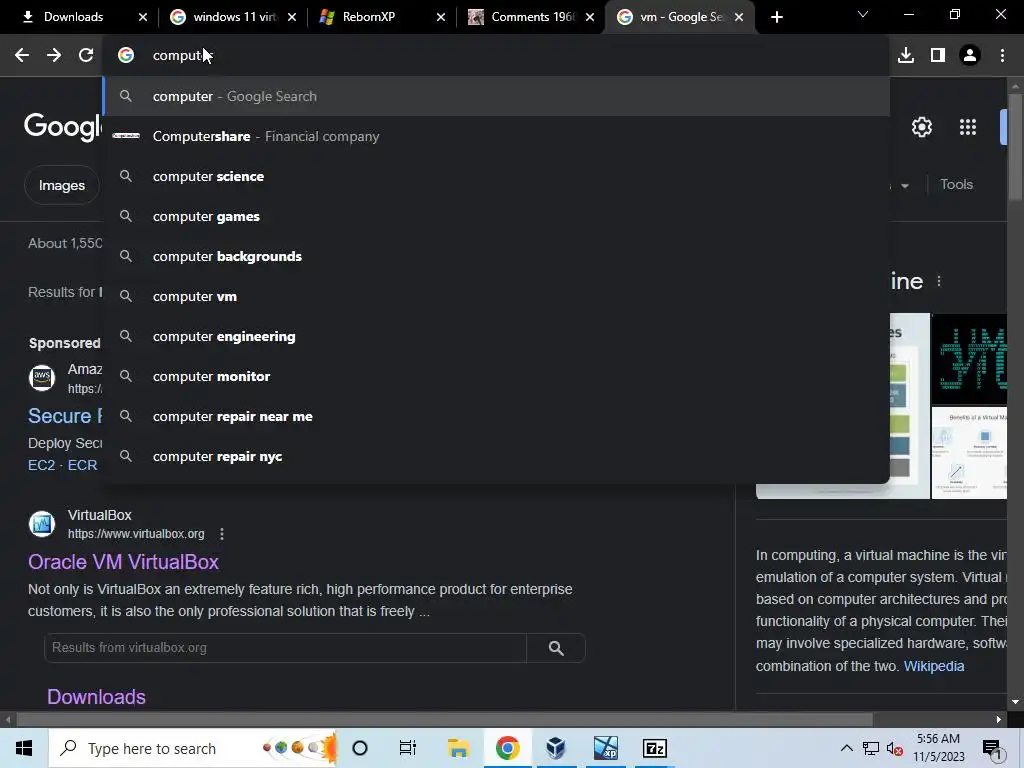Choose the 'computer backgrounds' suggestion
The height and width of the screenshot is (768, 1024).
(496, 256)
